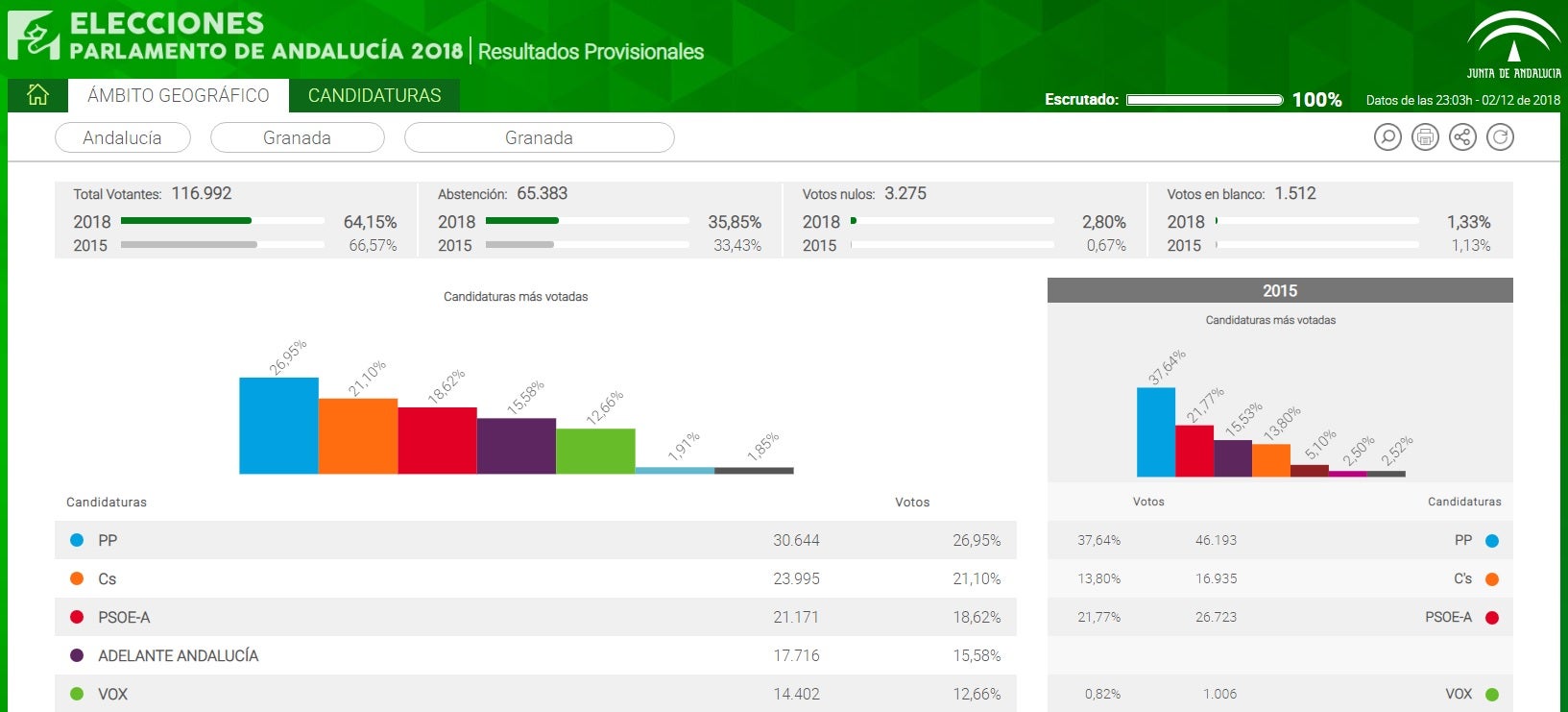1568x712 pixels.
Task: Switch to the CANDIDATURAS tab
Action: [x=374, y=95]
